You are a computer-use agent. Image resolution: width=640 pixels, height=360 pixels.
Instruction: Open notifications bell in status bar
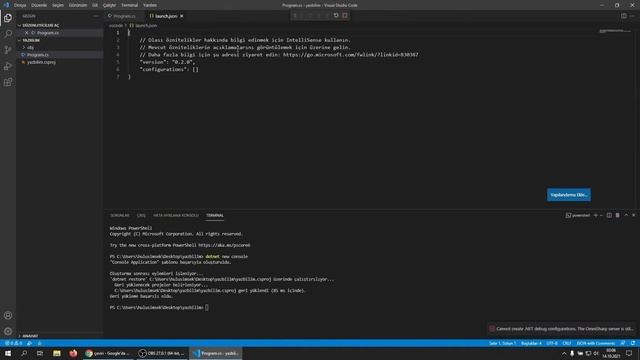click(633, 343)
